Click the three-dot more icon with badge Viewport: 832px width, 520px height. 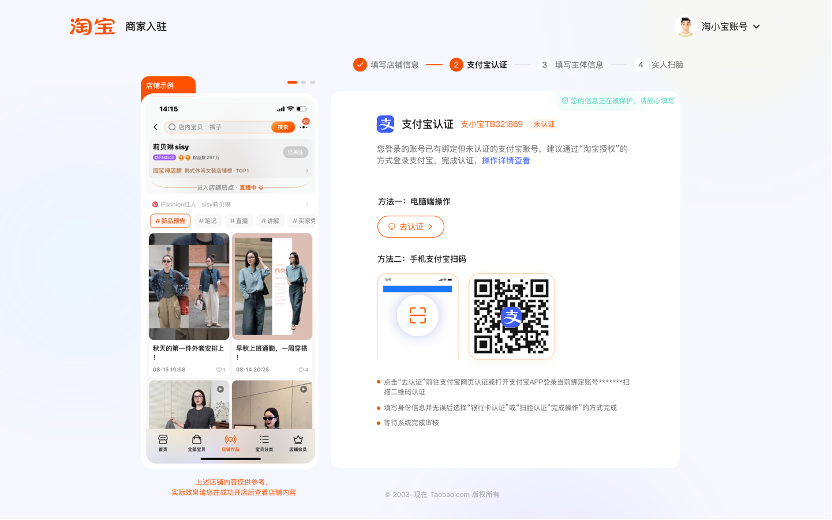pyautogui.click(x=304, y=126)
